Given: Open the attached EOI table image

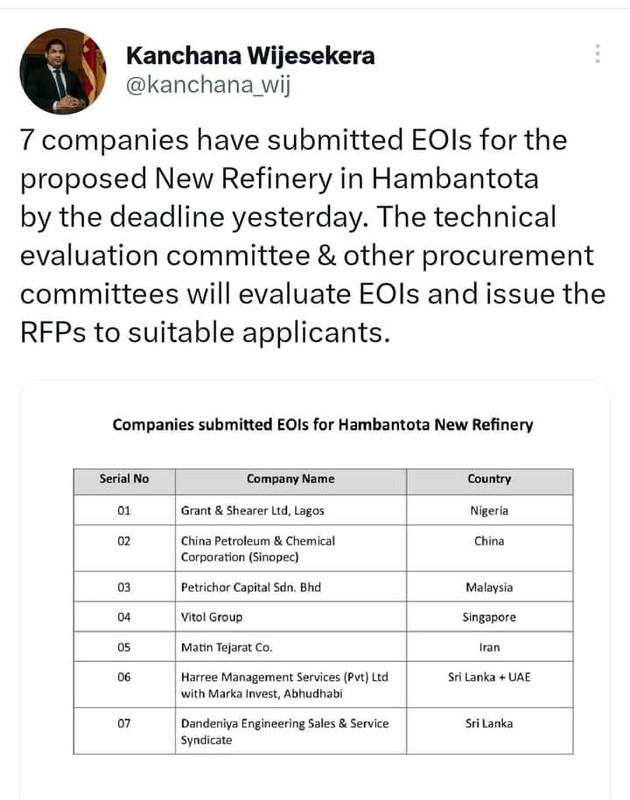Looking at the screenshot, I should click(x=315, y=589).
